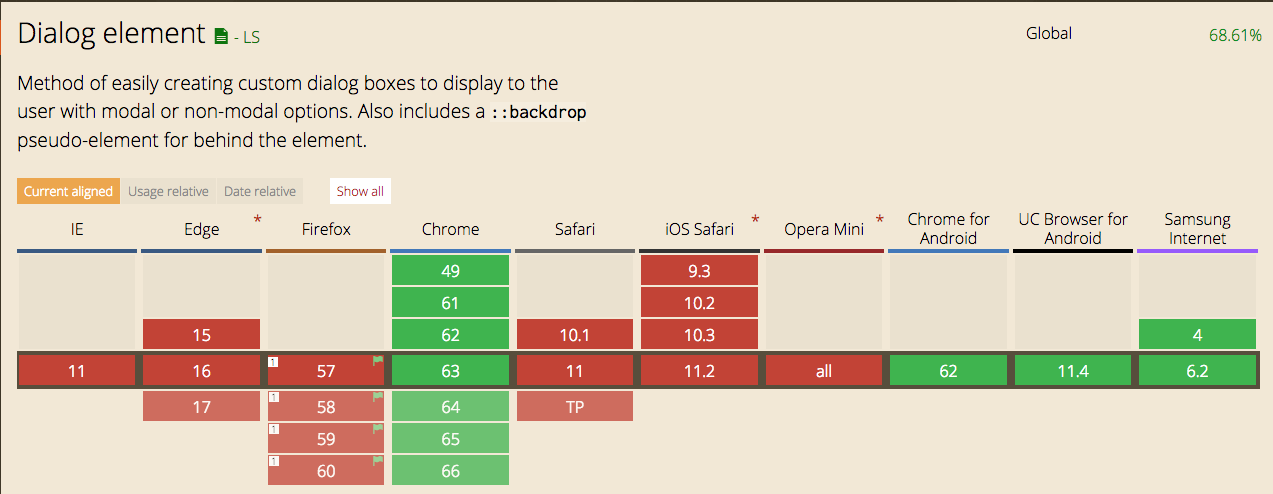This screenshot has width=1273, height=494.
Task: Click the green flag on Firefox 60
Action: coord(378,461)
